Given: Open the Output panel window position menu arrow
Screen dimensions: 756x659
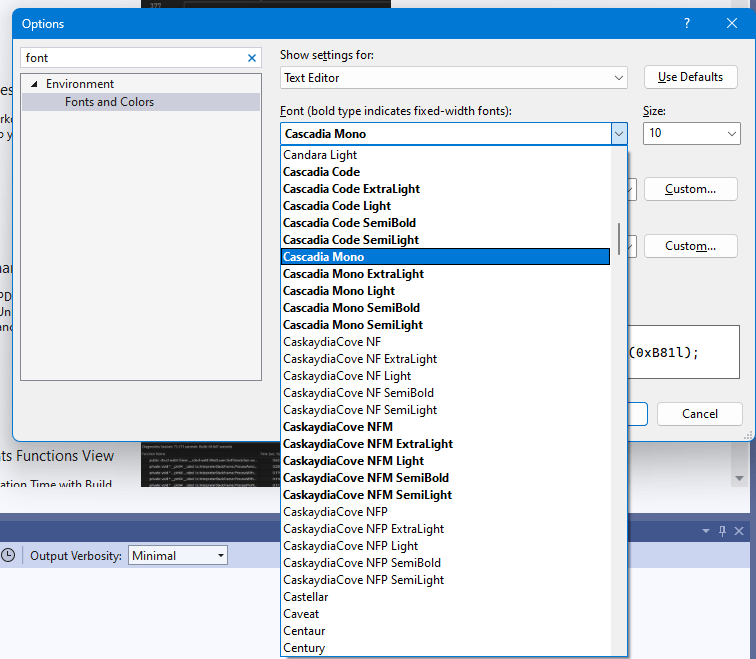Looking at the screenshot, I should [x=706, y=531].
